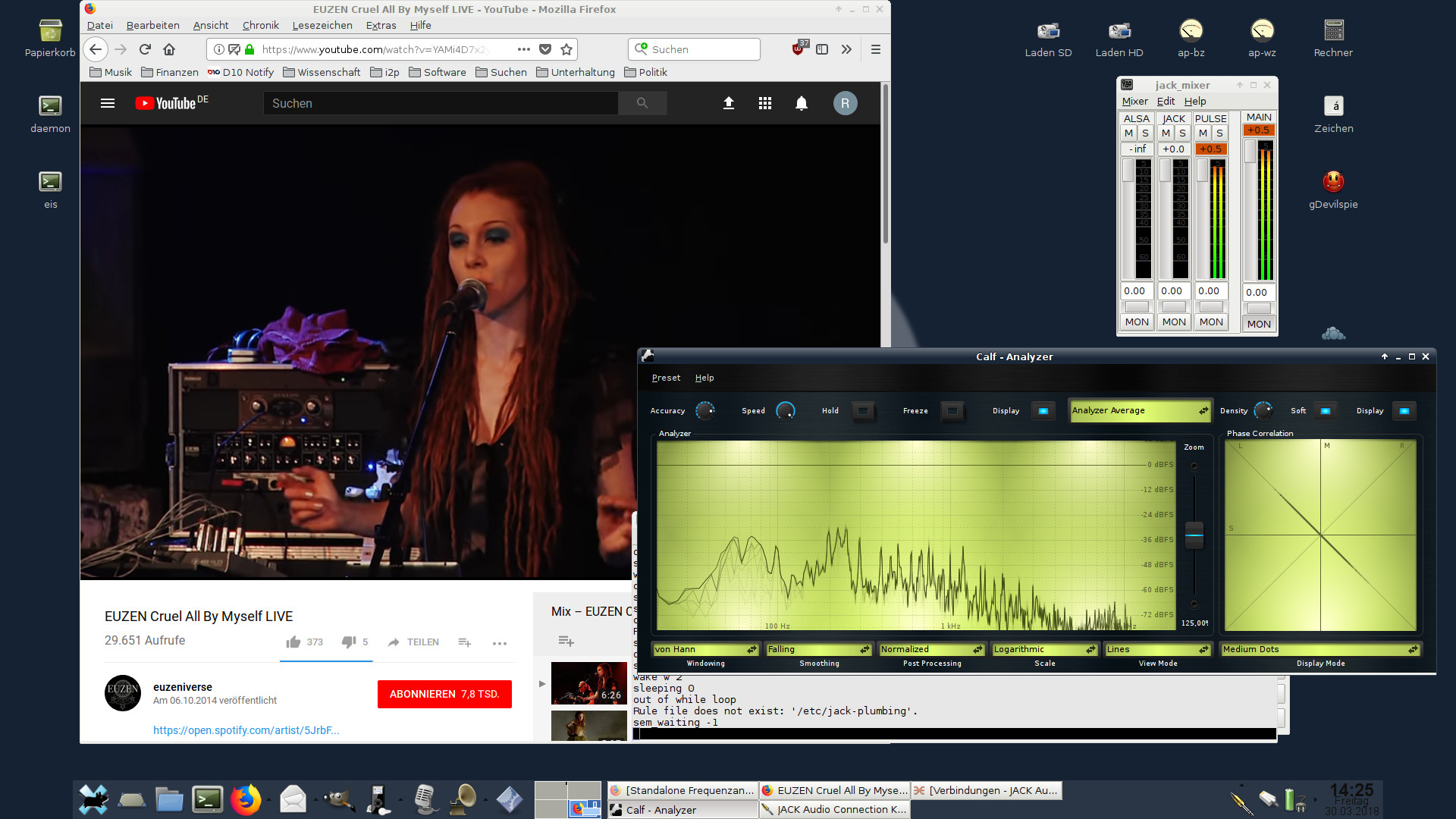Image resolution: width=1456 pixels, height=819 pixels.
Task: Open the Normalized post processing dropdown
Action: coord(931,649)
